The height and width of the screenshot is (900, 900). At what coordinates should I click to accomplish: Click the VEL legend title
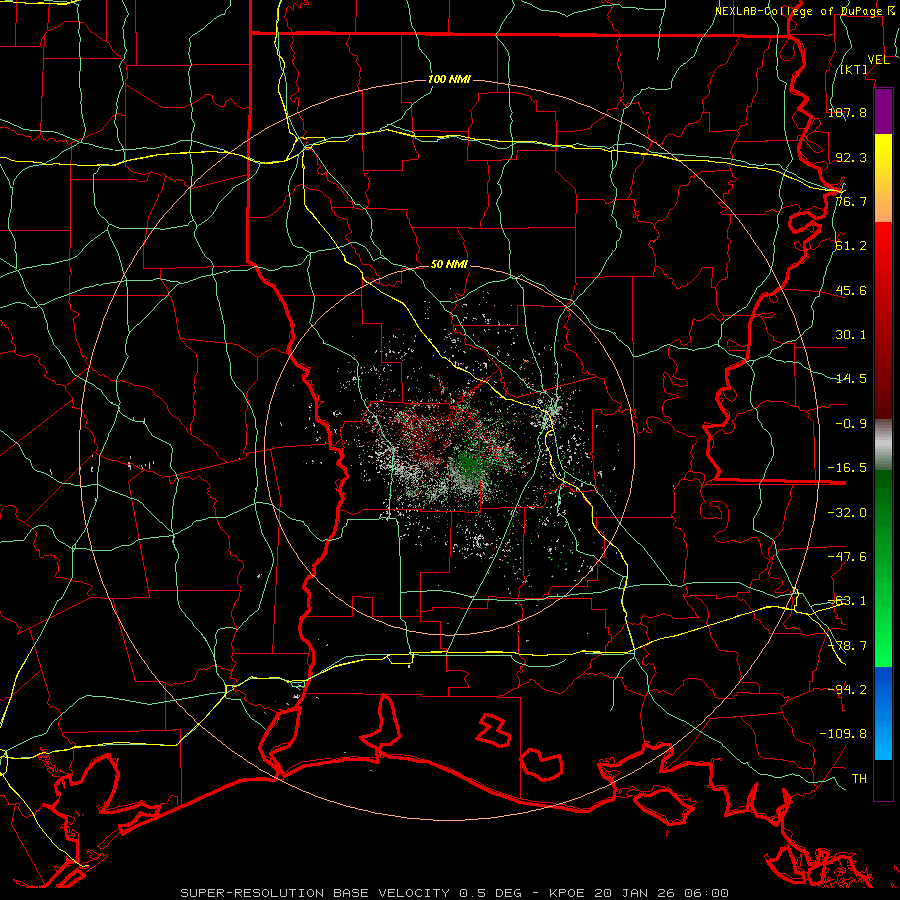pos(878,60)
